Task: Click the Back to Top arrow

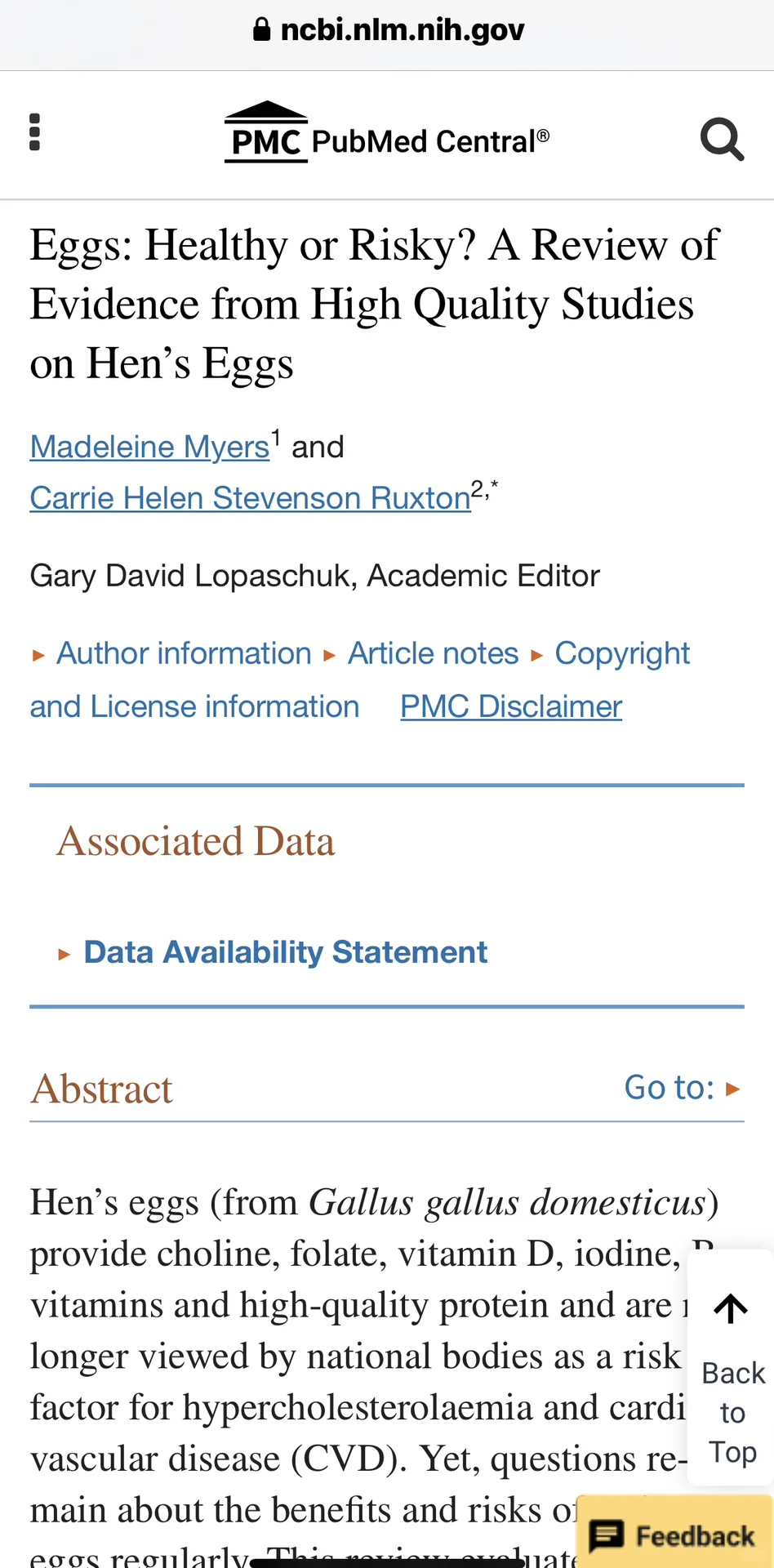Action: pos(731,1309)
